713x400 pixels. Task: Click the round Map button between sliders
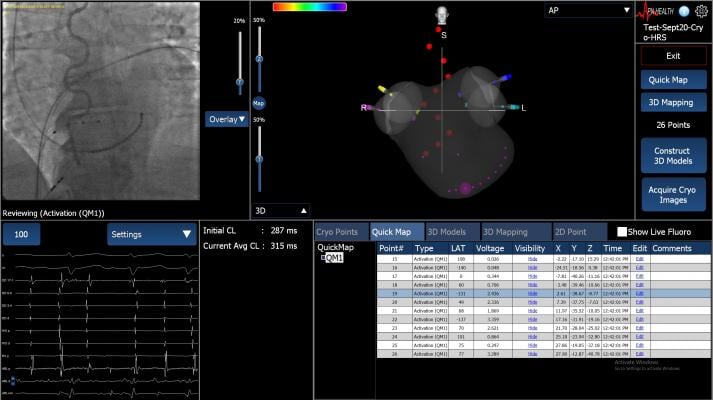click(258, 102)
